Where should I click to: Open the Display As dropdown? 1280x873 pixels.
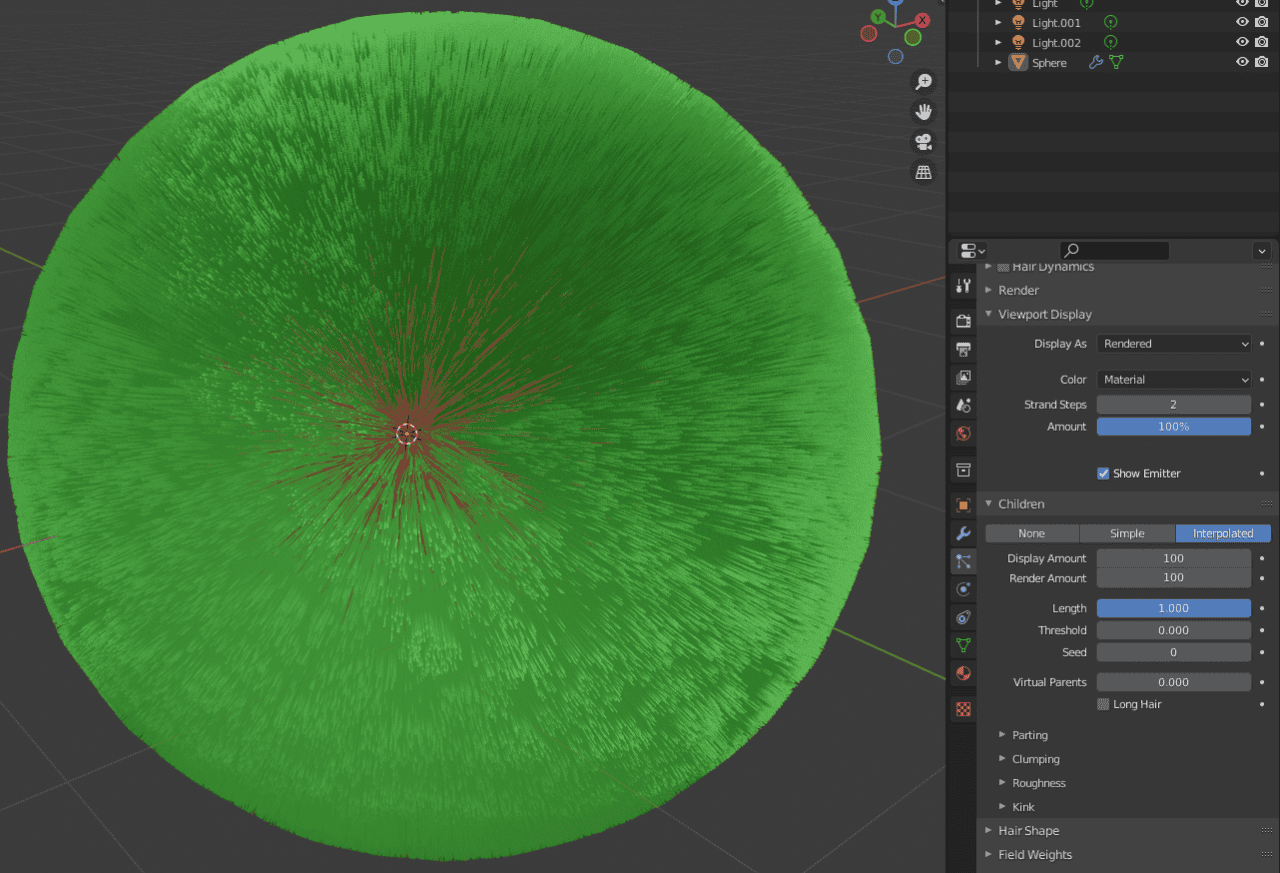pos(1173,343)
